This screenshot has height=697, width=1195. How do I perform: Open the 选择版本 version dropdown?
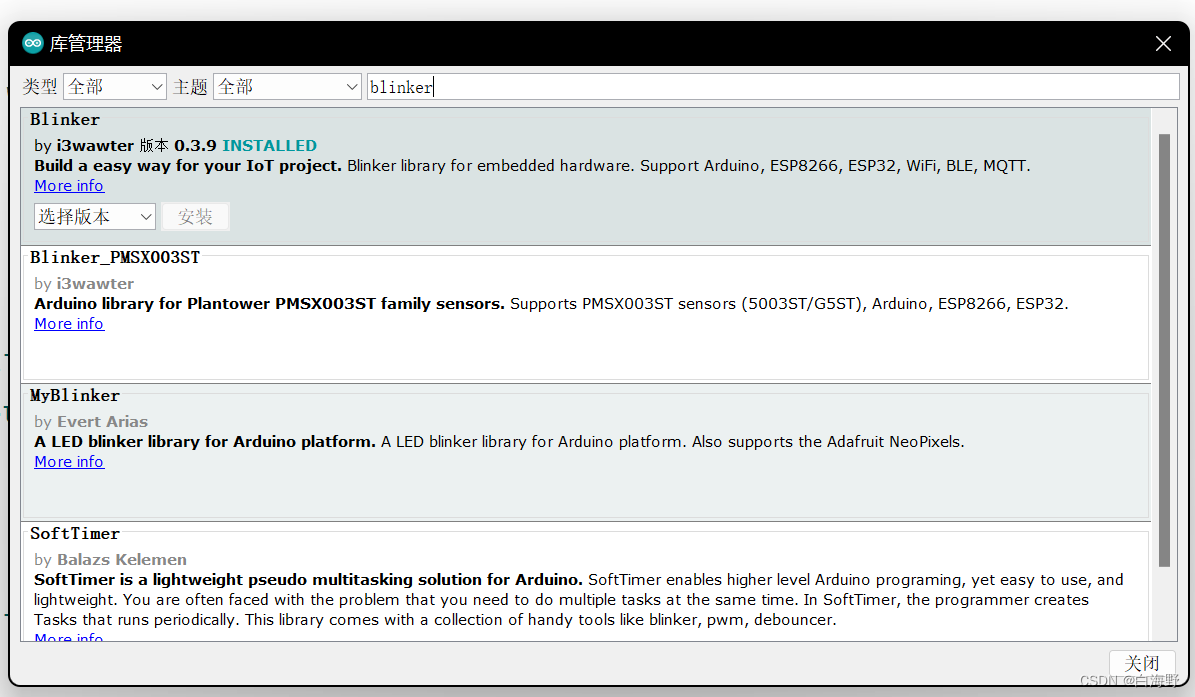tap(95, 216)
